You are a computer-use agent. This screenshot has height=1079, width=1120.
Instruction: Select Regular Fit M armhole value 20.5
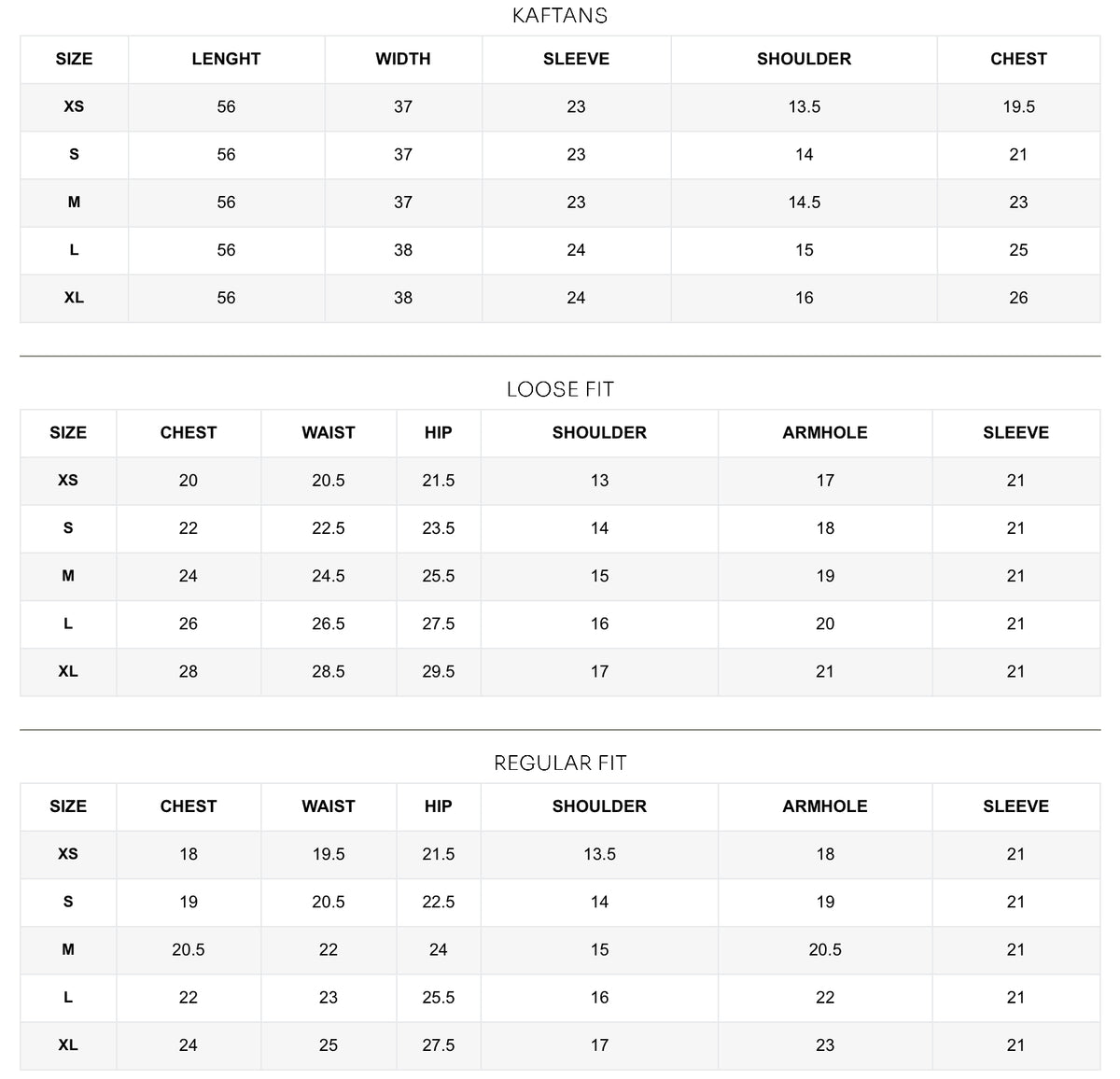click(x=825, y=950)
